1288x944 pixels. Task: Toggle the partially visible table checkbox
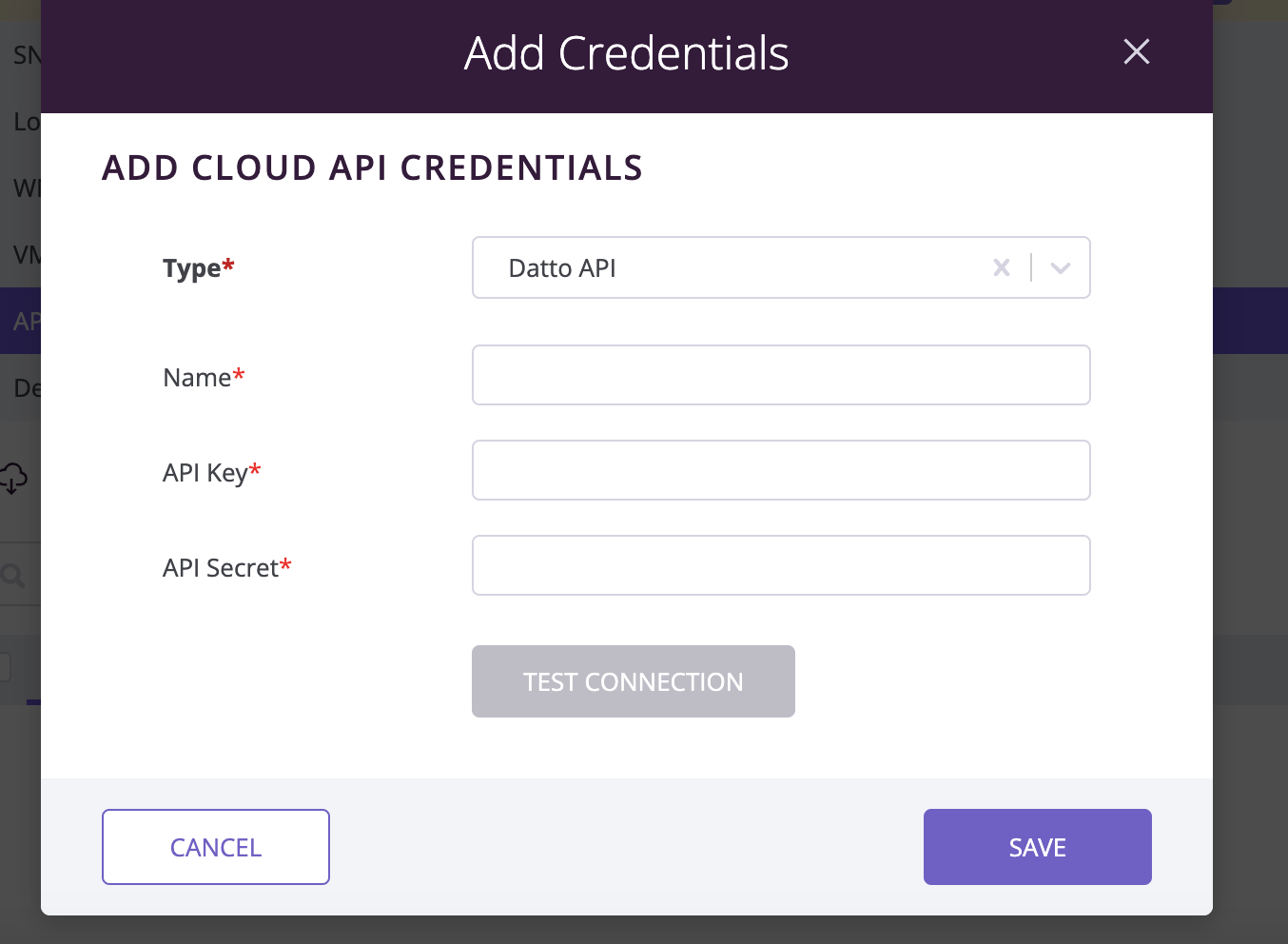pyautogui.click(x=4, y=667)
